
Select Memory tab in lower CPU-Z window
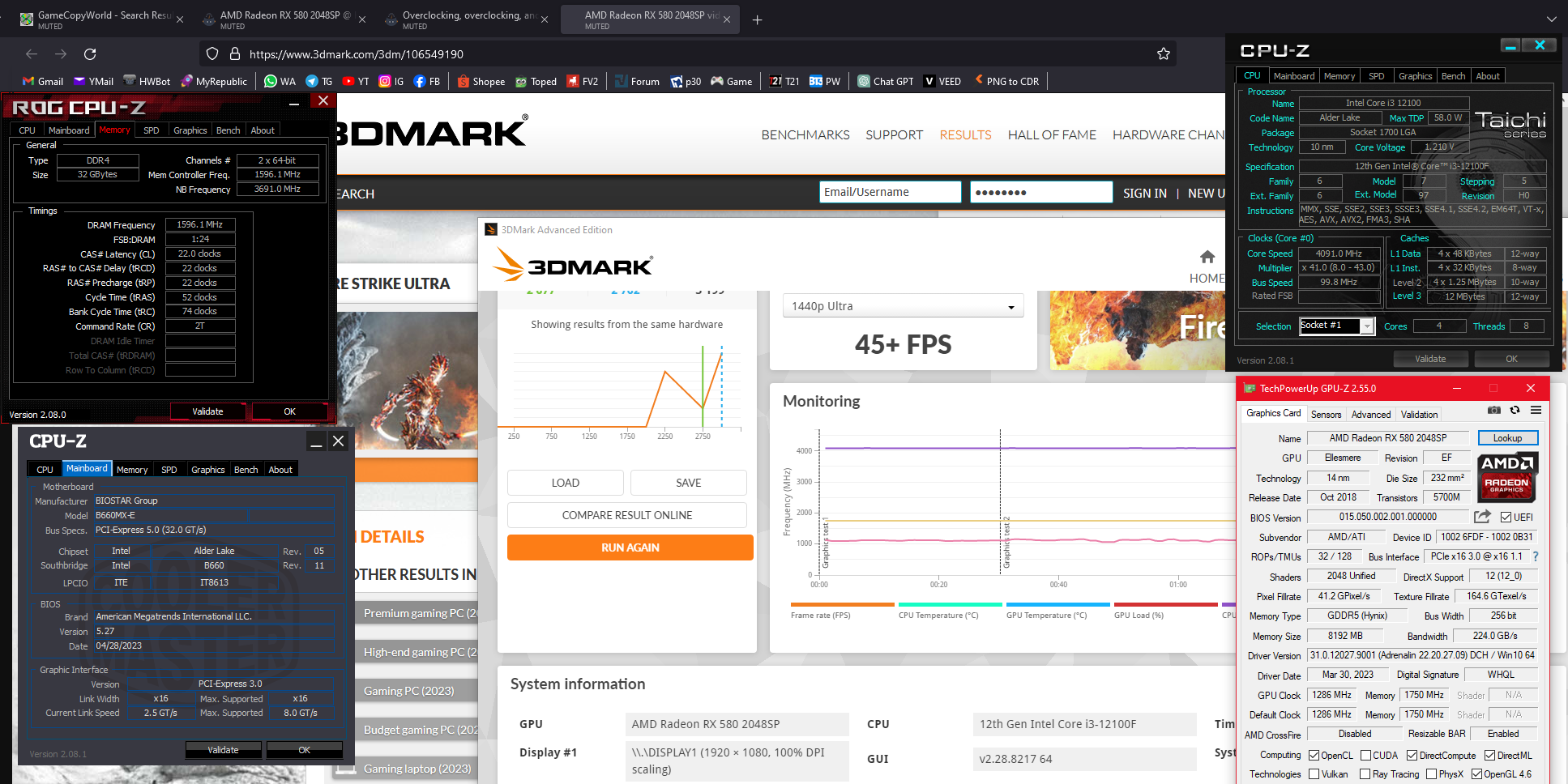click(132, 470)
